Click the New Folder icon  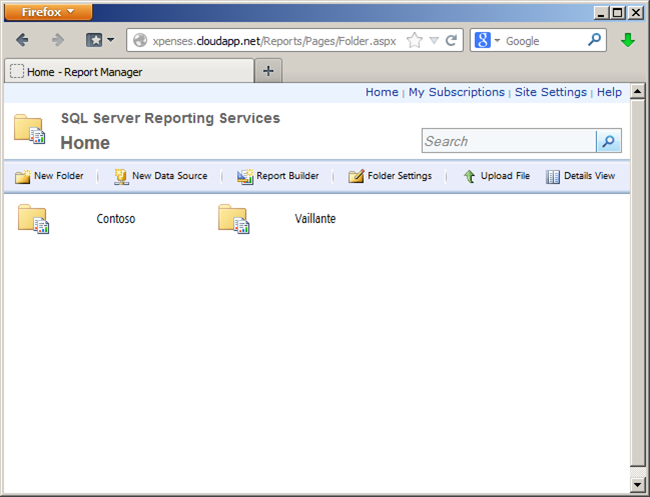(x=23, y=177)
